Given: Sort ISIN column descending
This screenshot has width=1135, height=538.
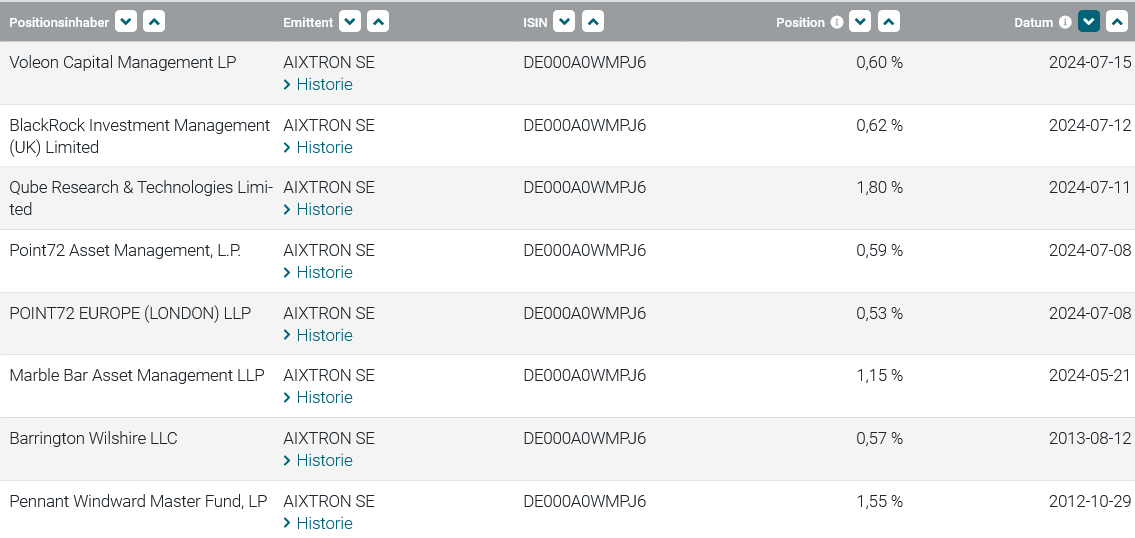Looking at the screenshot, I should click(564, 22).
